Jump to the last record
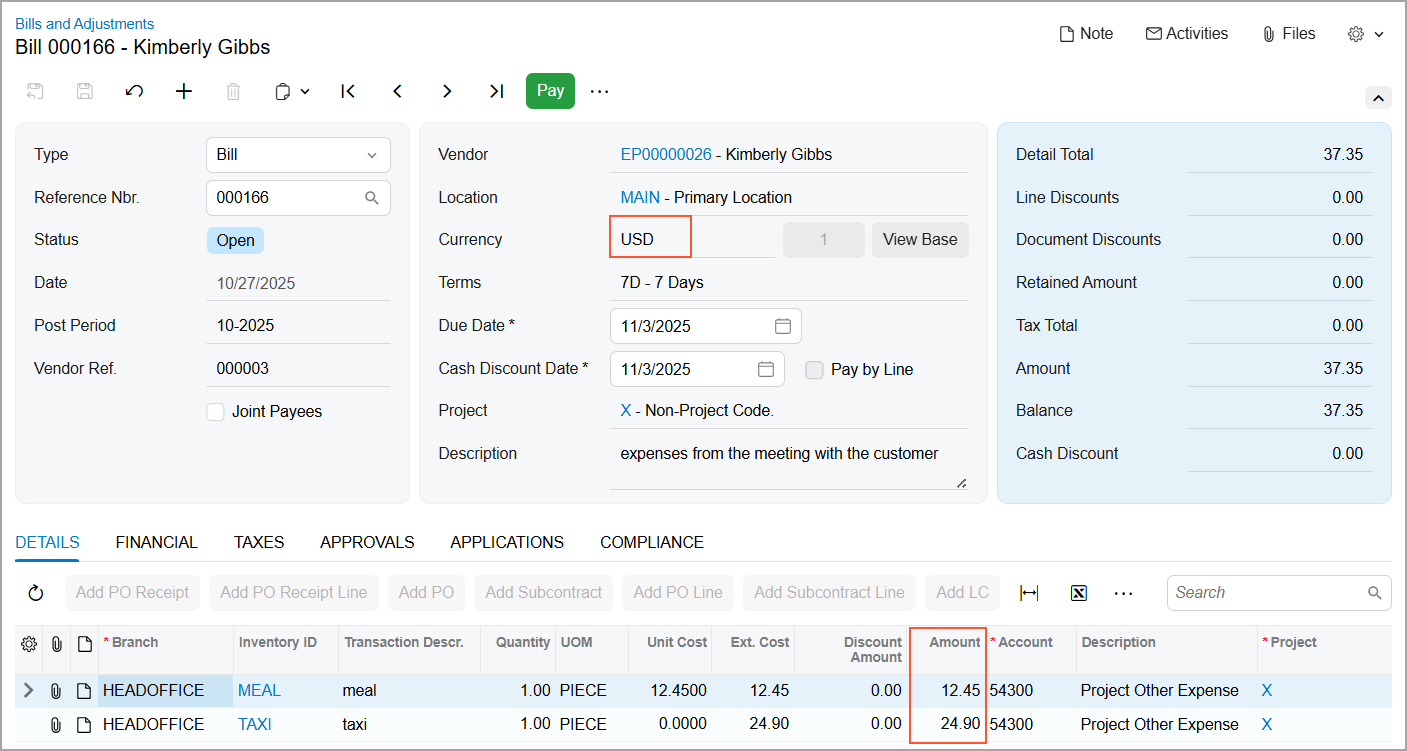Image resolution: width=1407 pixels, height=751 pixels. pyautogui.click(x=496, y=91)
